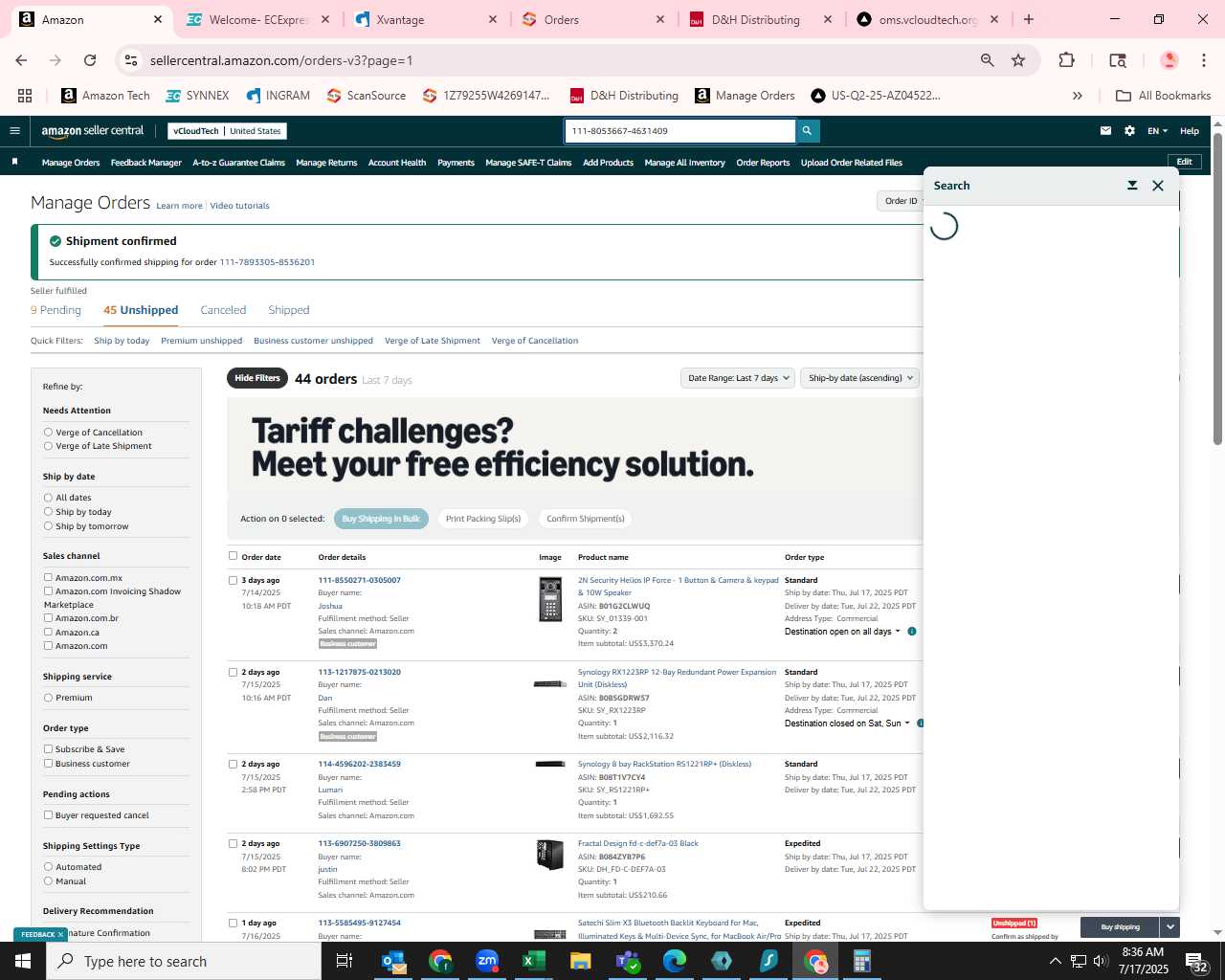Switch to the Canceled tab

(x=223, y=310)
